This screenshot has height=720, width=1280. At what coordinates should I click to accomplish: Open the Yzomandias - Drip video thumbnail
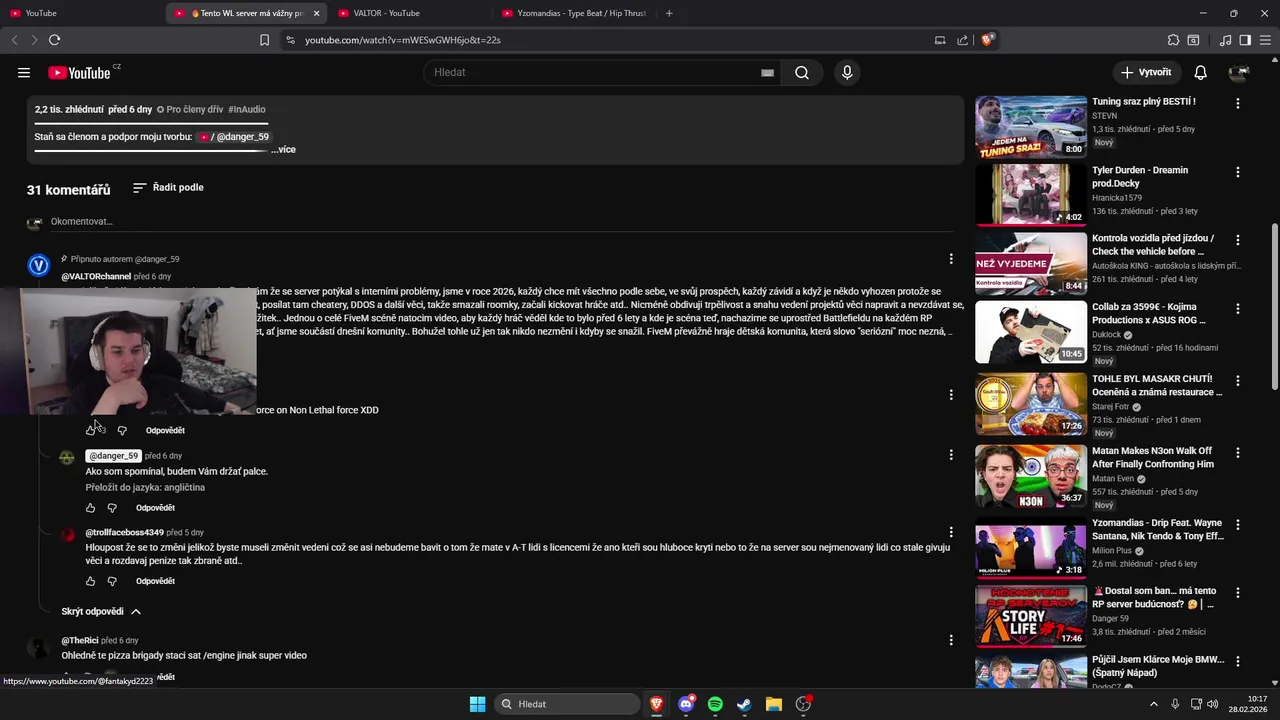(1031, 548)
